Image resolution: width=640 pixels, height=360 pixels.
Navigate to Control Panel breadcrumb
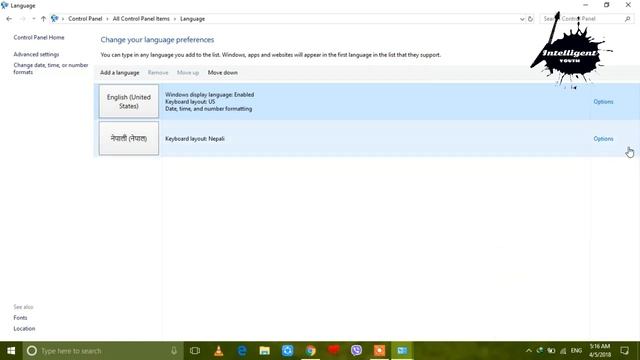pos(85,19)
